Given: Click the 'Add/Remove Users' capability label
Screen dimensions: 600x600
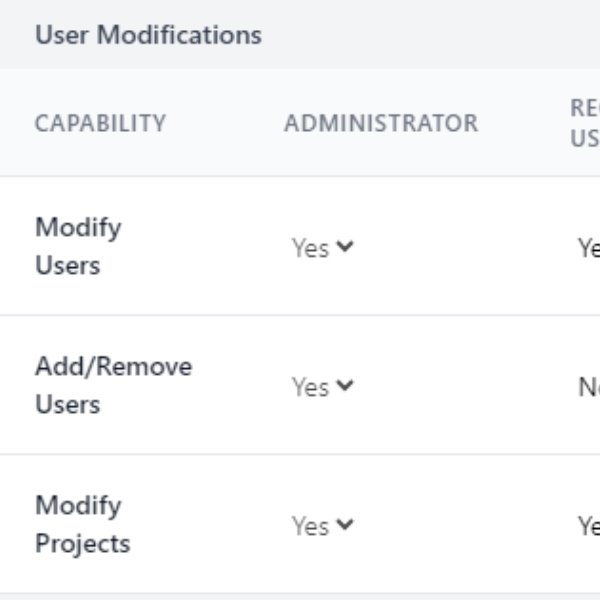Looking at the screenshot, I should coord(113,385).
